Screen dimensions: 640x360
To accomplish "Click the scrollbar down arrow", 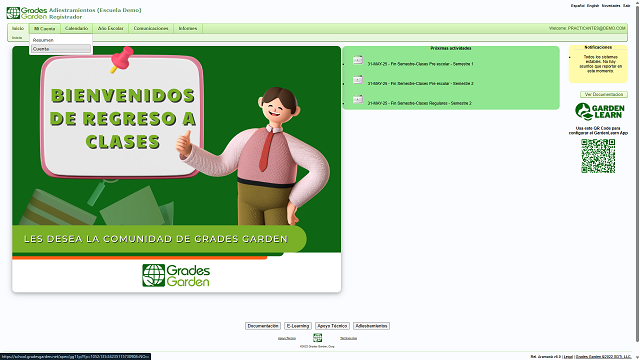I will coord(637,357).
